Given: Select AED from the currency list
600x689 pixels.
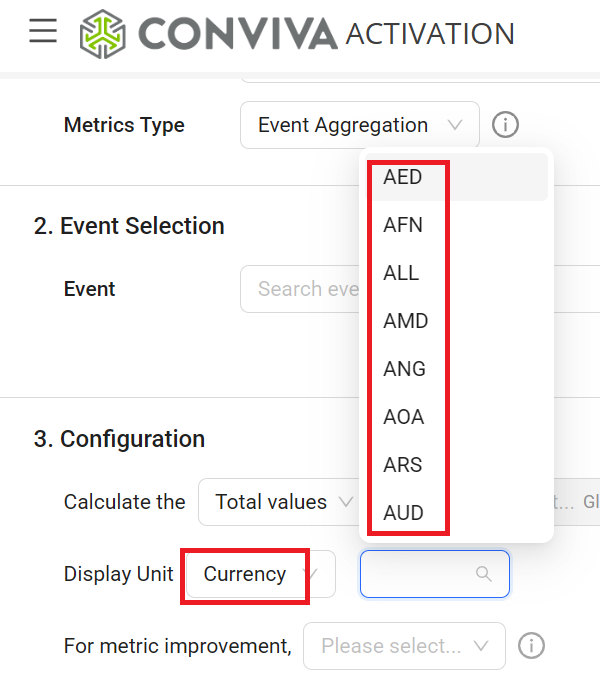Looking at the screenshot, I should [x=403, y=177].
